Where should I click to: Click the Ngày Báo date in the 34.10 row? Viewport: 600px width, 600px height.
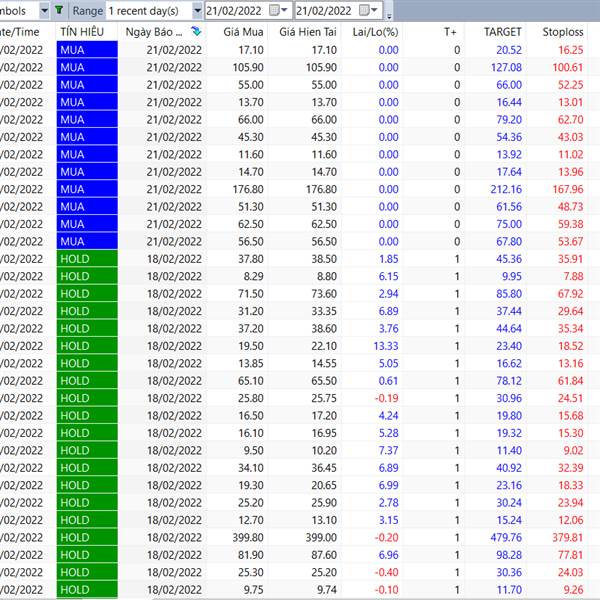coord(174,468)
